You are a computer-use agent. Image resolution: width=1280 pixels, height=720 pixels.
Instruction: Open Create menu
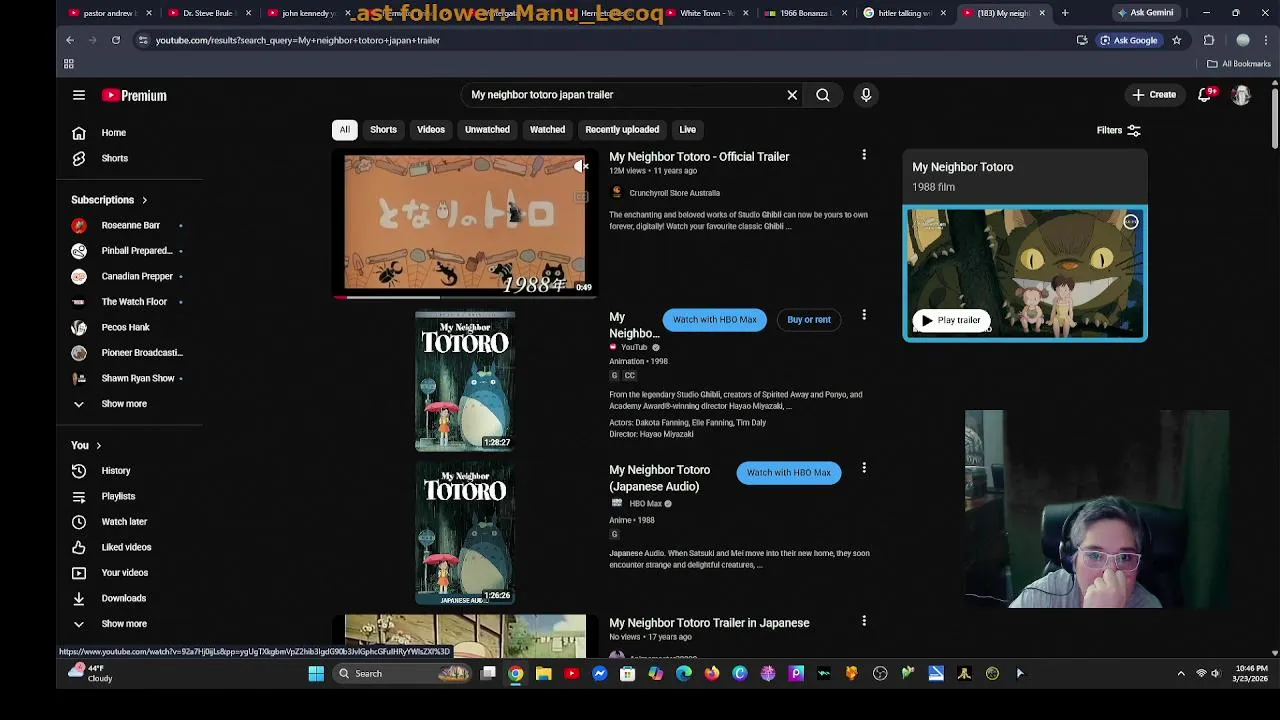1154,95
